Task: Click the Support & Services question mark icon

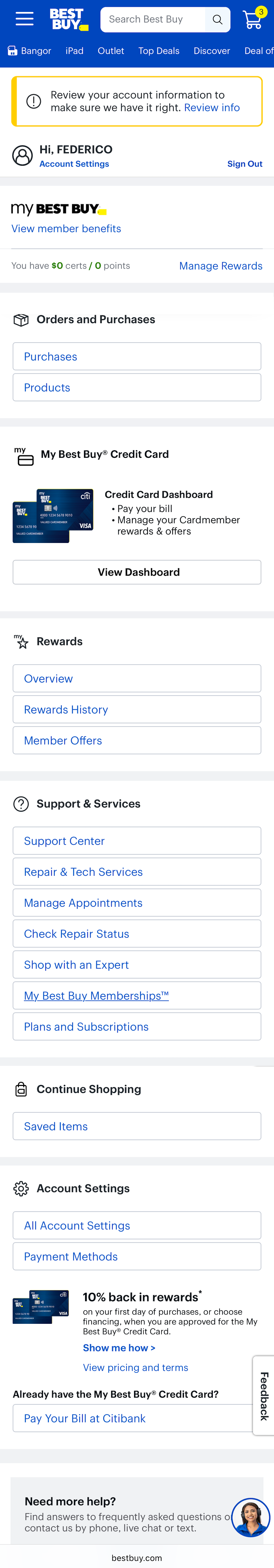Action: click(x=21, y=804)
